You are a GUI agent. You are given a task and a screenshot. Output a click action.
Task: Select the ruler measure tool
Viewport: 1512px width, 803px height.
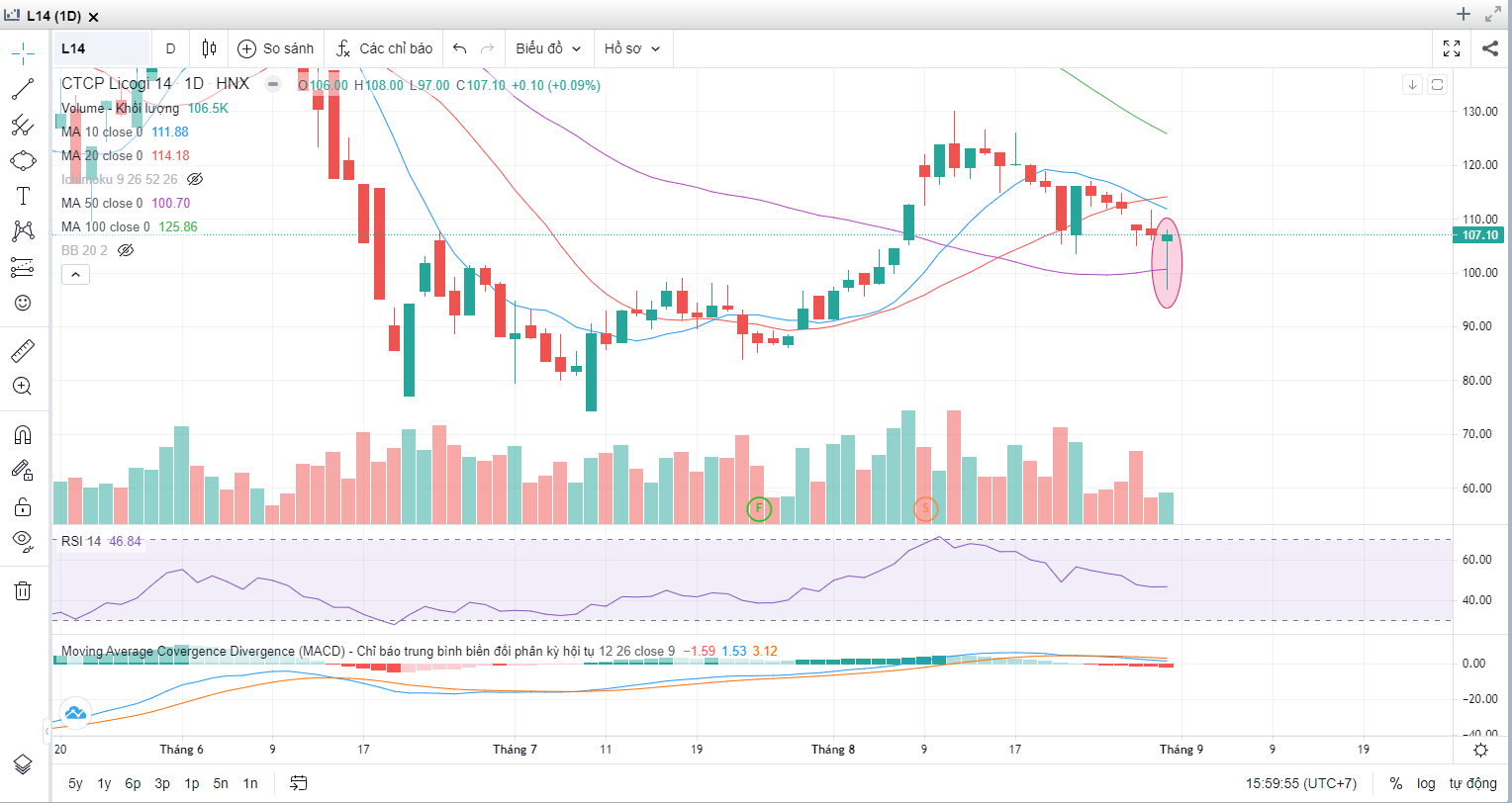tap(23, 350)
